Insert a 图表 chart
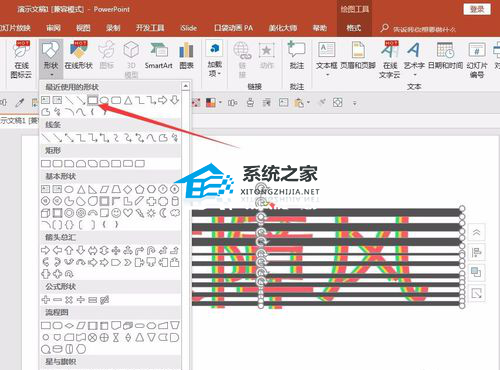500x370 pixels. (x=186, y=55)
